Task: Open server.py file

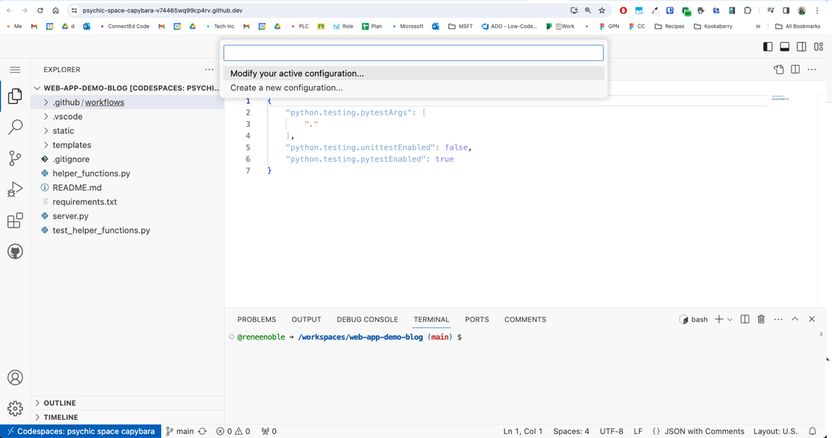Action: pyautogui.click(x=127, y=216)
